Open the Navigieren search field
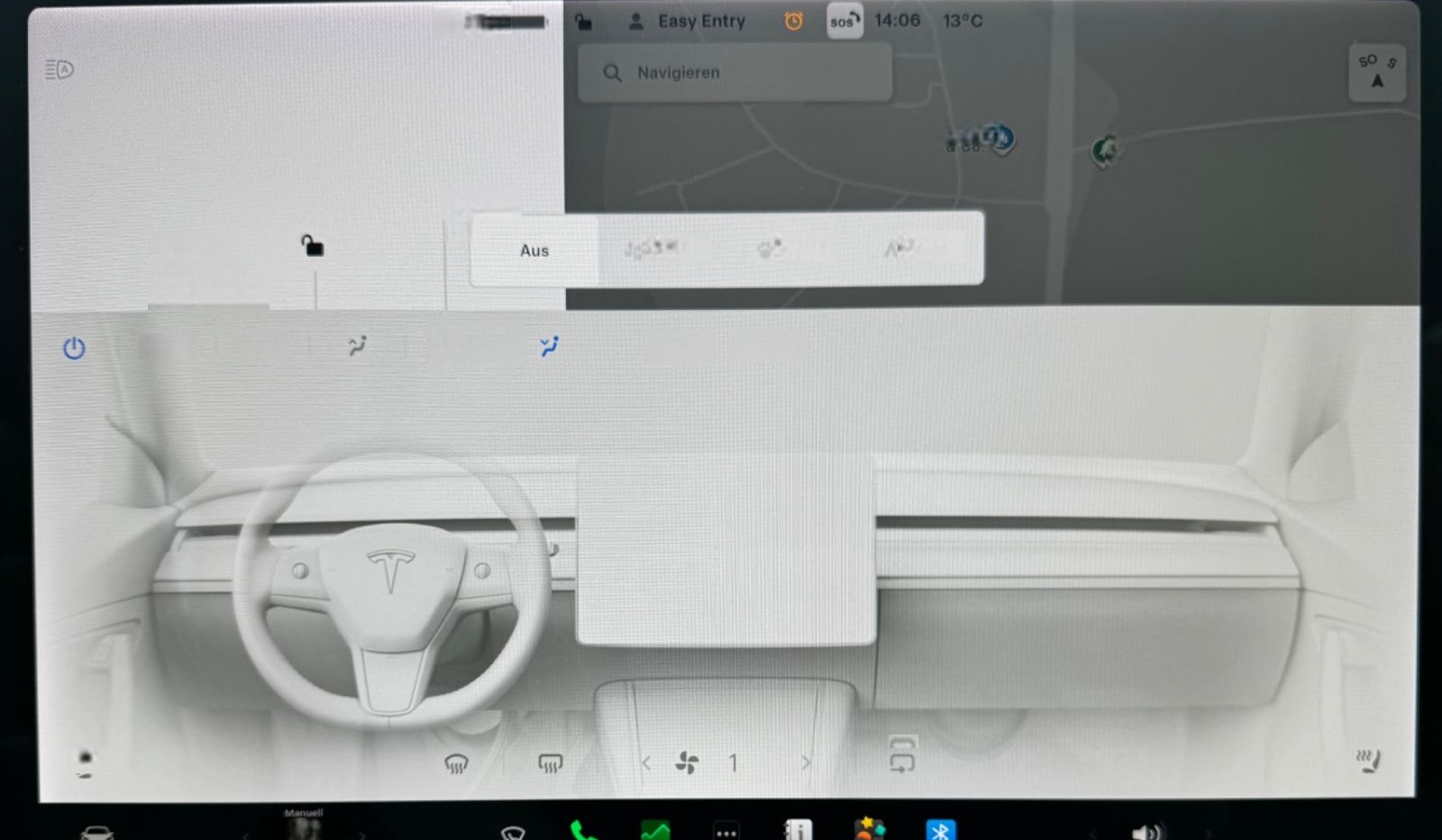Screen dimensions: 1442x840 735,73
